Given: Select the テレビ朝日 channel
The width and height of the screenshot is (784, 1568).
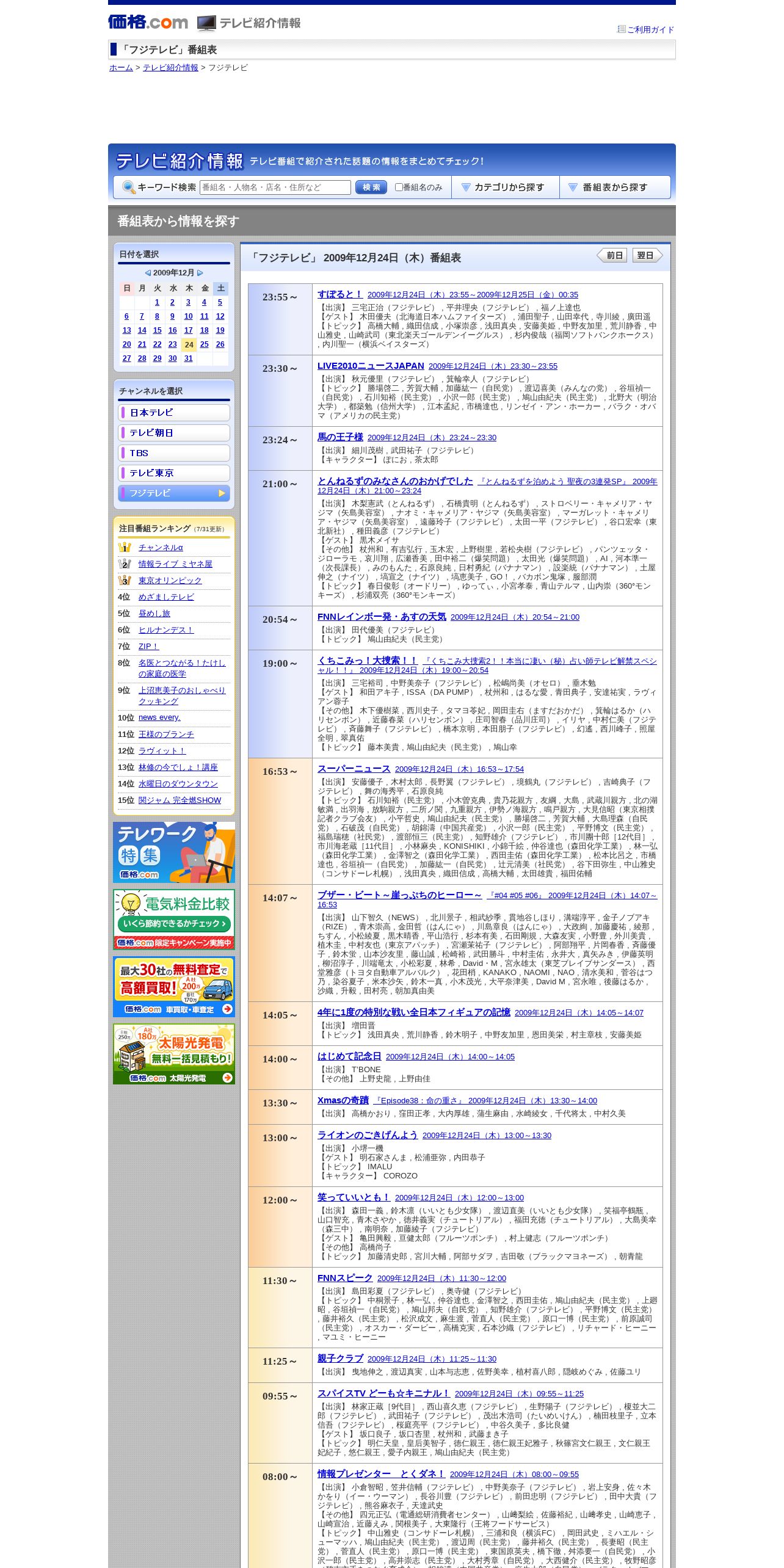Looking at the screenshot, I should pyautogui.click(x=174, y=433).
